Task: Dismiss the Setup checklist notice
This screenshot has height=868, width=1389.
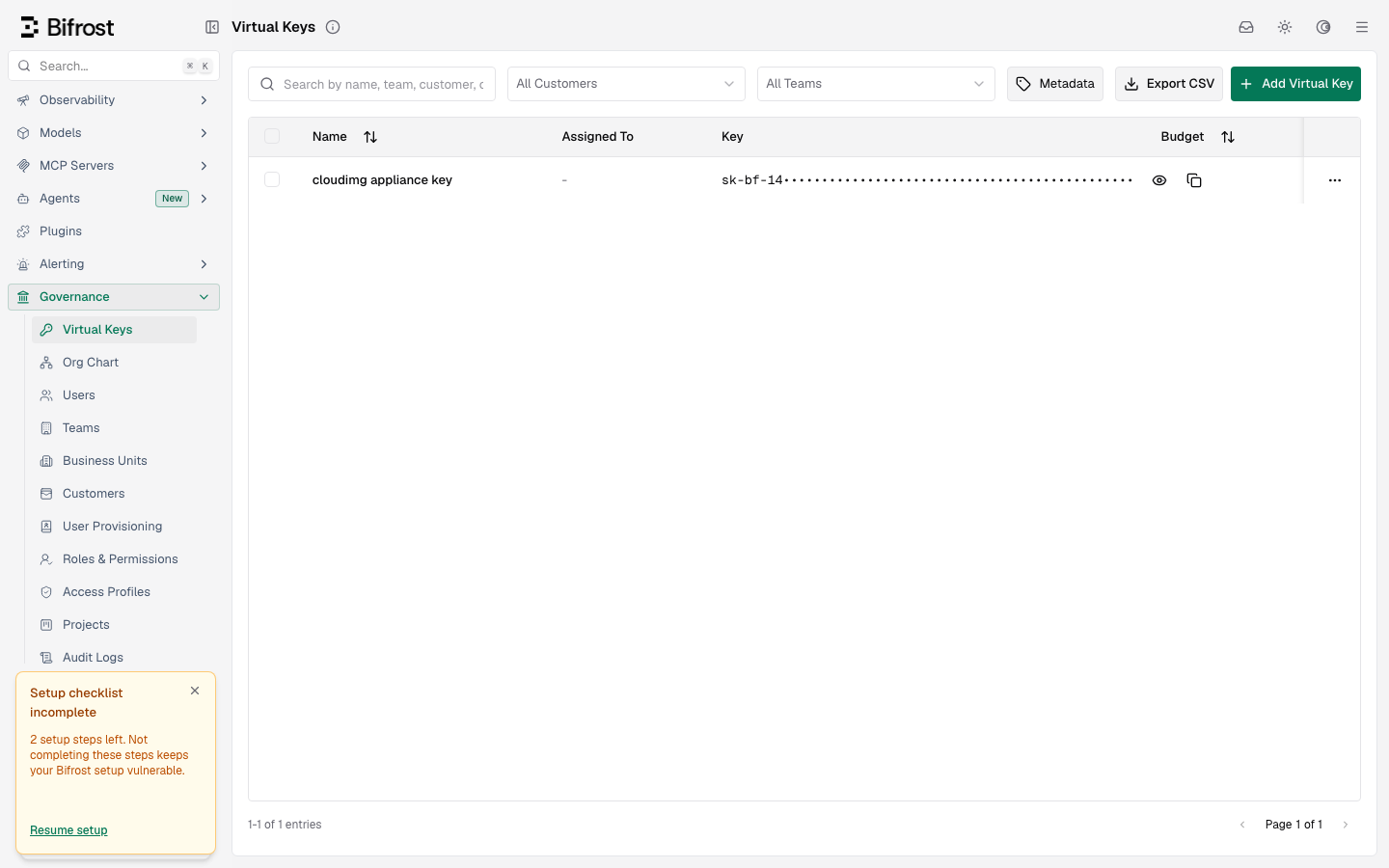Action: pyautogui.click(x=195, y=691)
